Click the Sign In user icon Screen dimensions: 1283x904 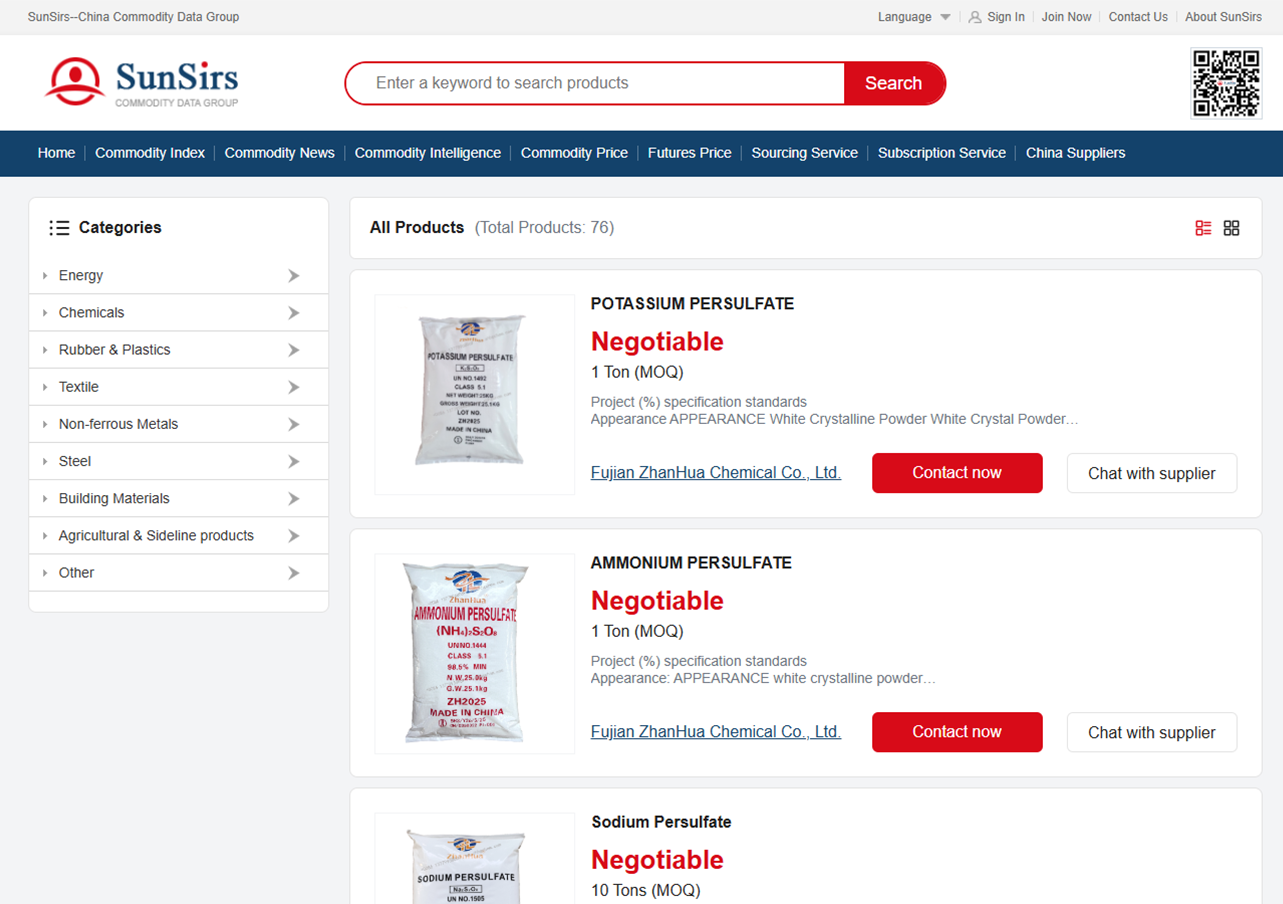coord(975,17)
